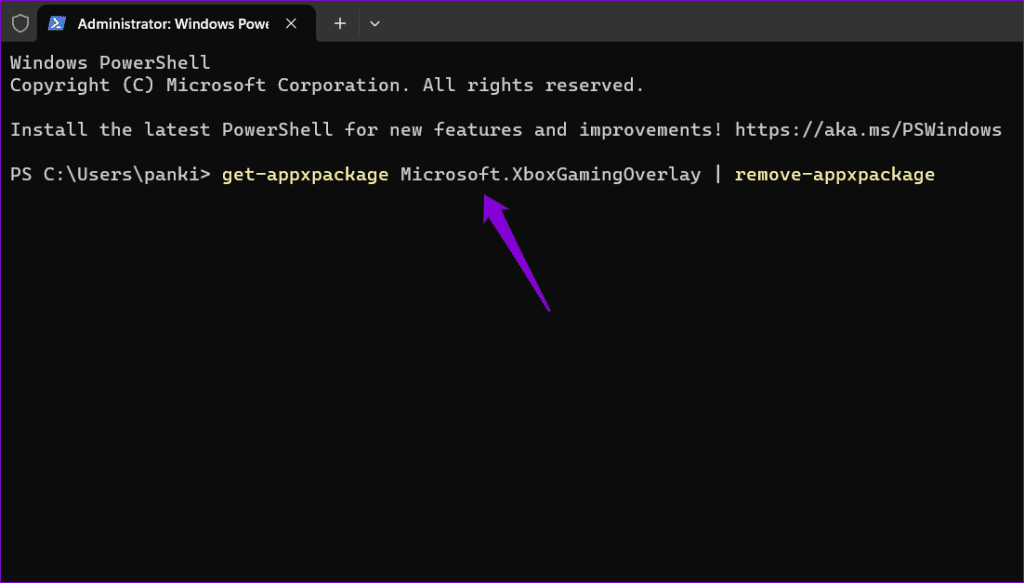
Task: Open a new terminal tab with plus
Action: (340, 23)
